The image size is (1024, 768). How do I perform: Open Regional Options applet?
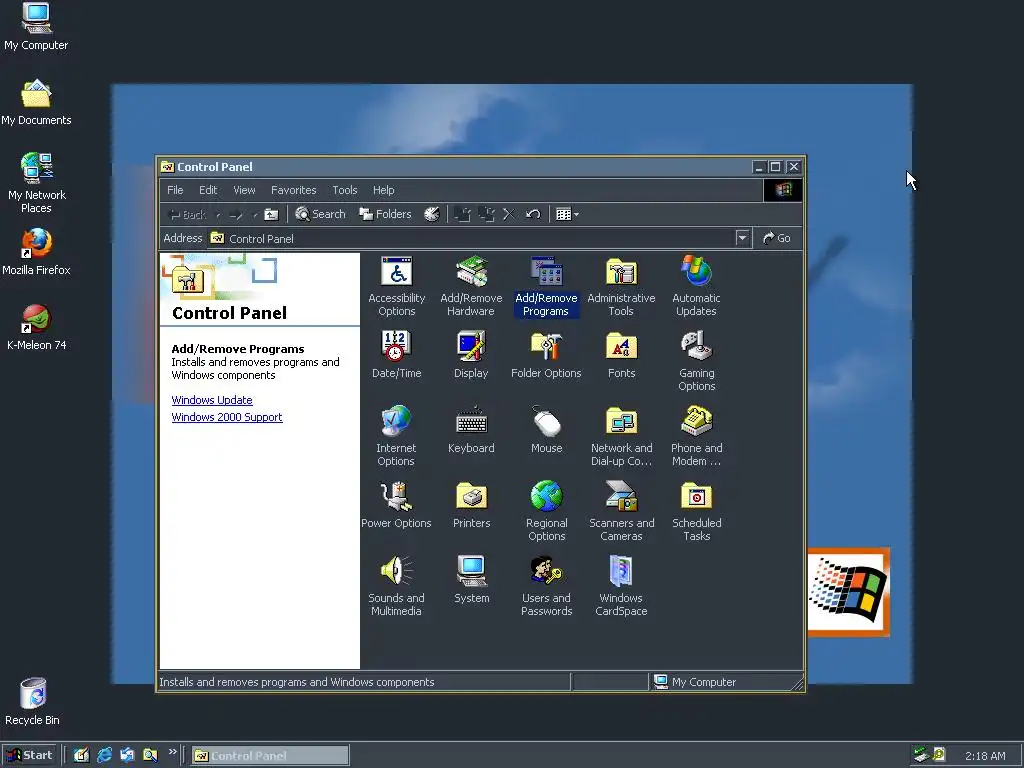click(547, 511)
